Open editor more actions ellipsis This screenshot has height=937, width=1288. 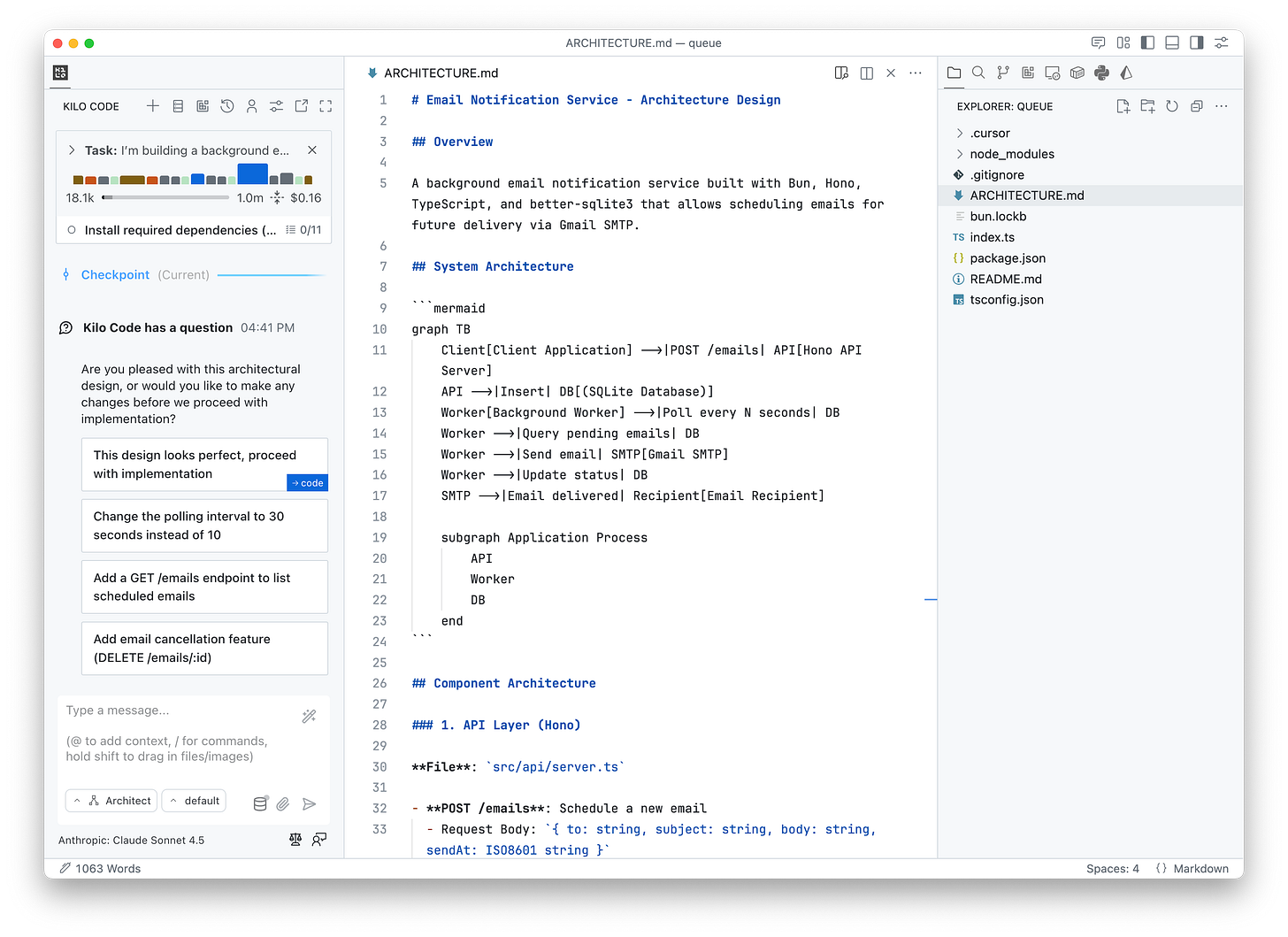pyautogui.click(x=916, y=73)
